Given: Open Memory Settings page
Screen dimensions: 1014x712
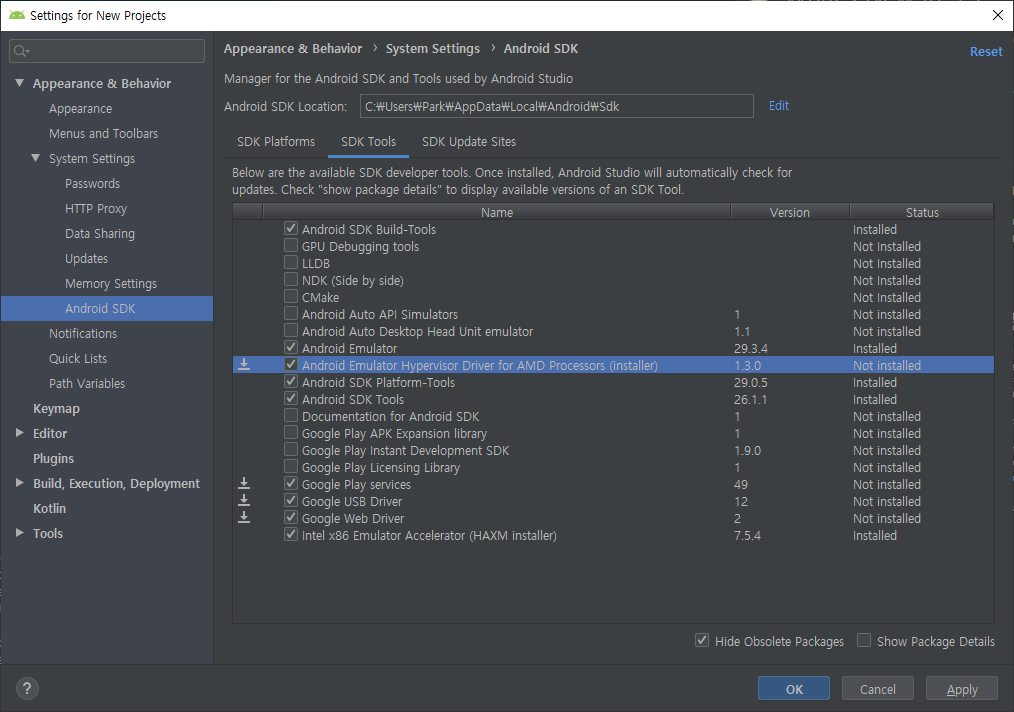Looking at the screenshot, I should click(x=111, y=283).
